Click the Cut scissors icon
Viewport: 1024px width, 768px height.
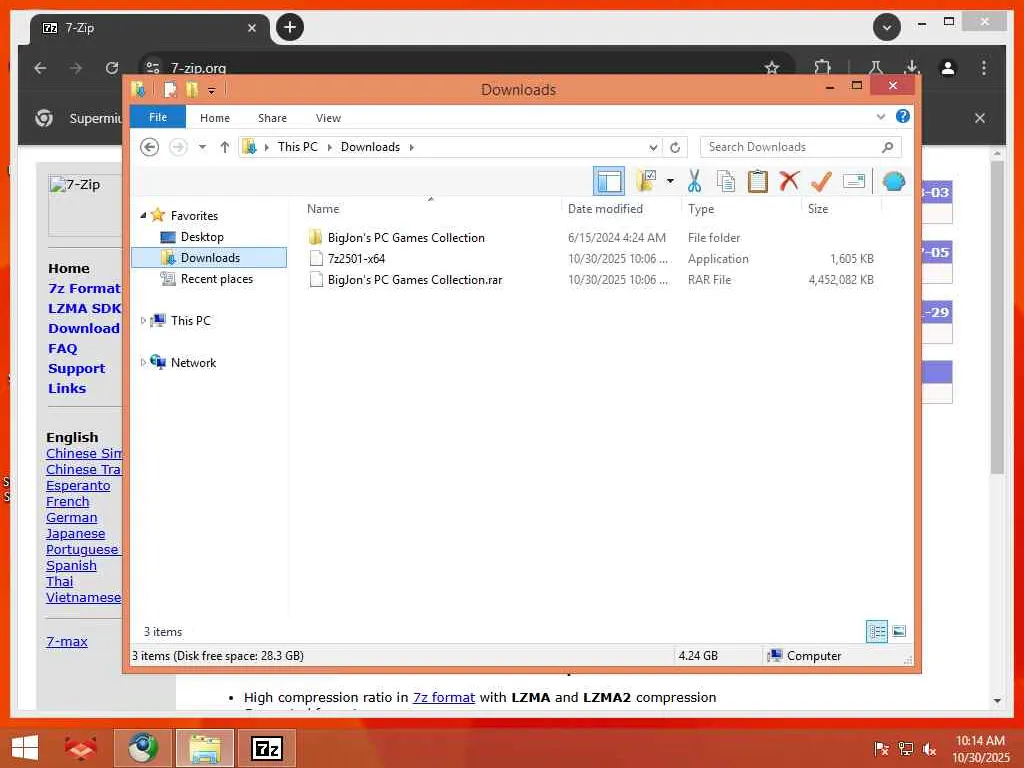[694, 181]
